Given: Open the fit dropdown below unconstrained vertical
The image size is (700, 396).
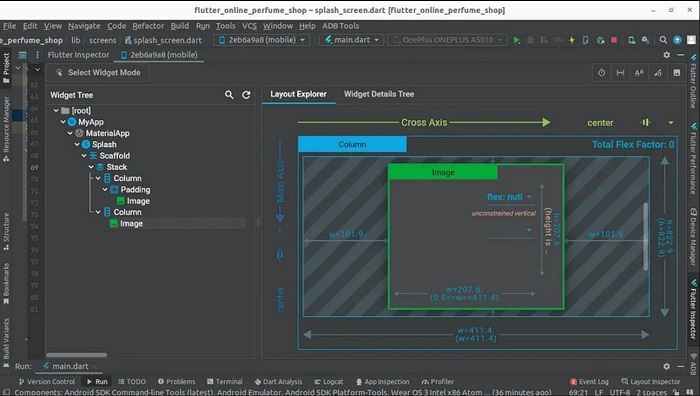Looking at the screenshot, I should [510, 230].
